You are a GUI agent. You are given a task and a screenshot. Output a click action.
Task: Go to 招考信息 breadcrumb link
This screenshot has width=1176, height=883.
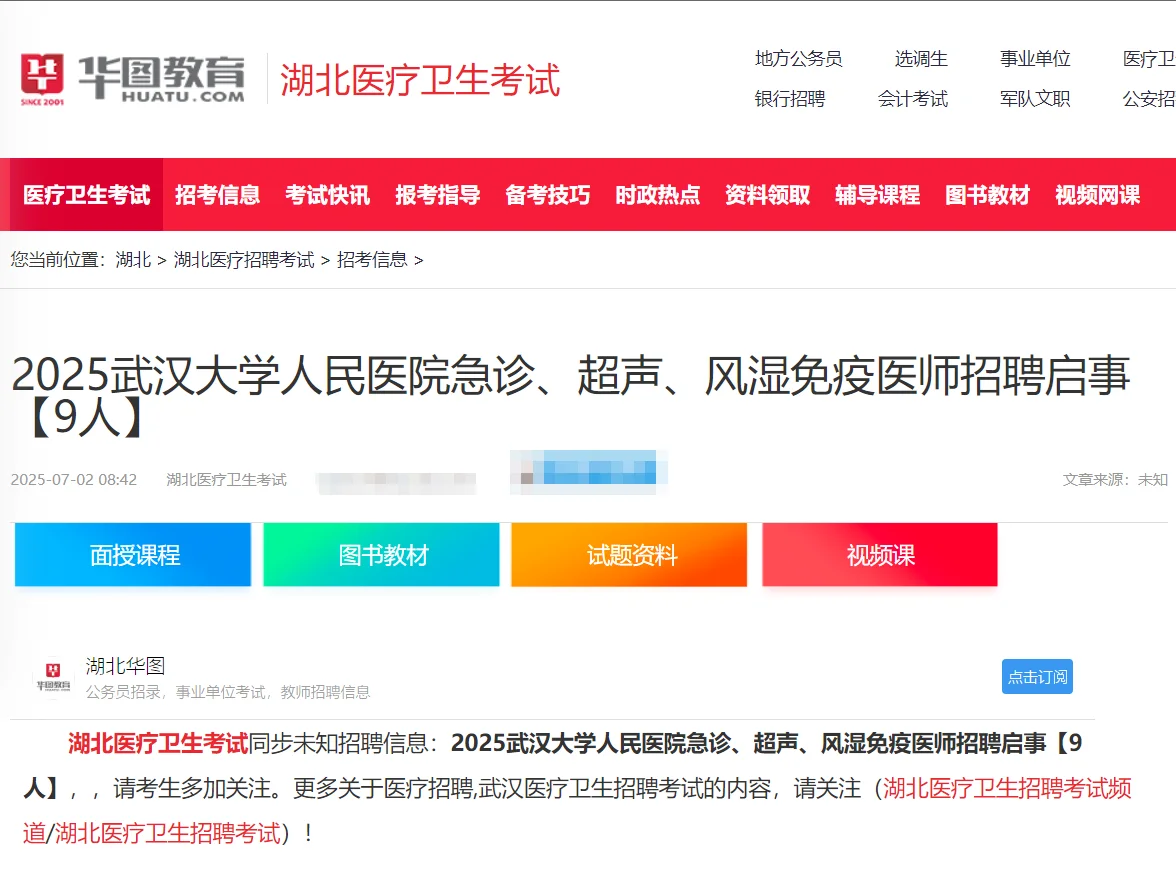(x=372, y=260)
